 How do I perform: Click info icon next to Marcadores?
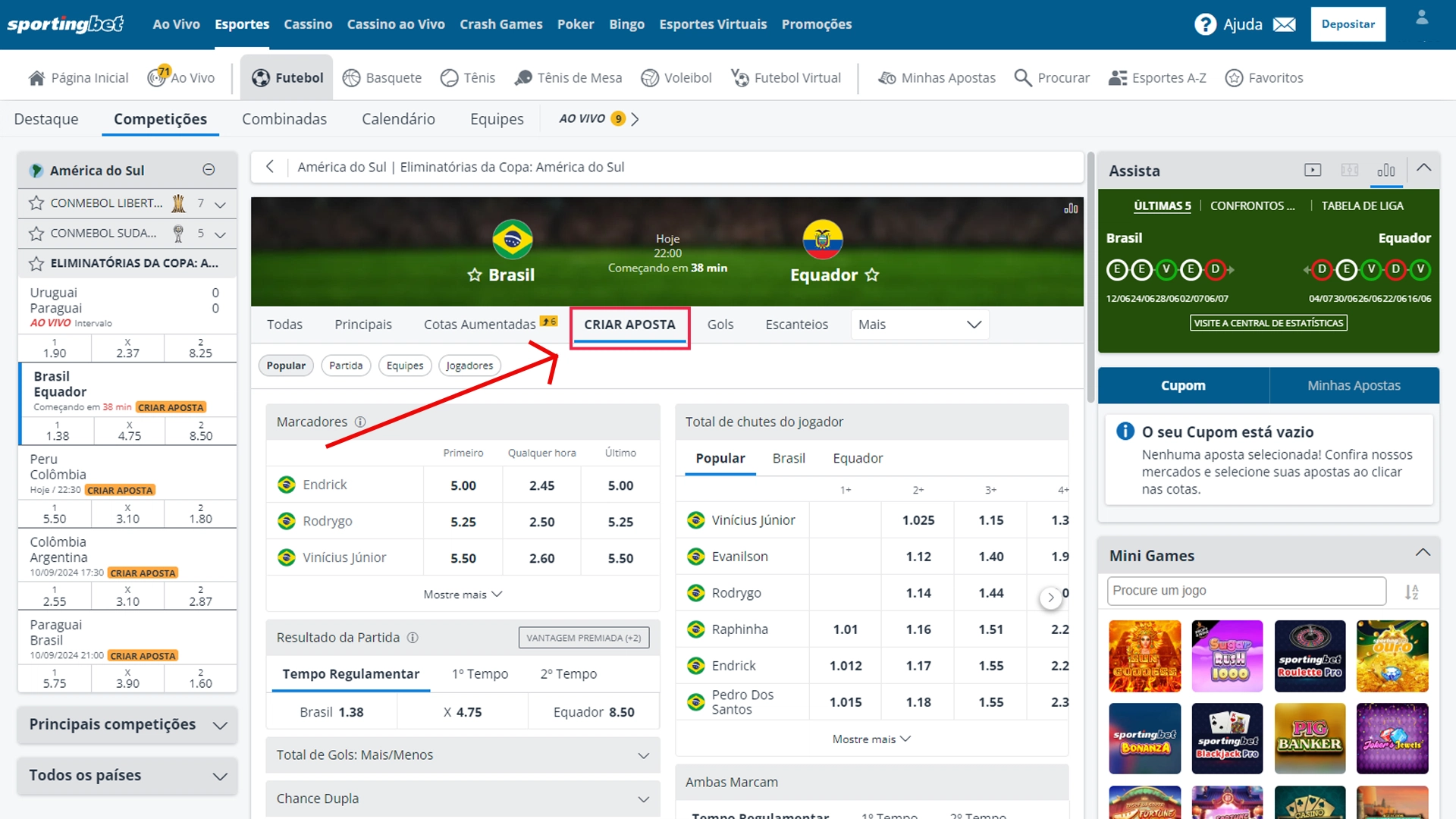pos(360,422)
